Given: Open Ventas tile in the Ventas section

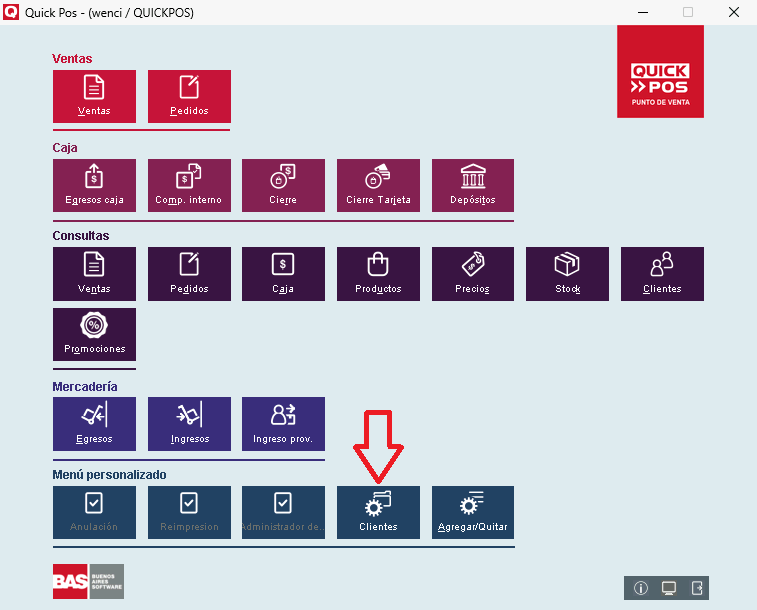Looking at the screenshot, I should 94,96.
